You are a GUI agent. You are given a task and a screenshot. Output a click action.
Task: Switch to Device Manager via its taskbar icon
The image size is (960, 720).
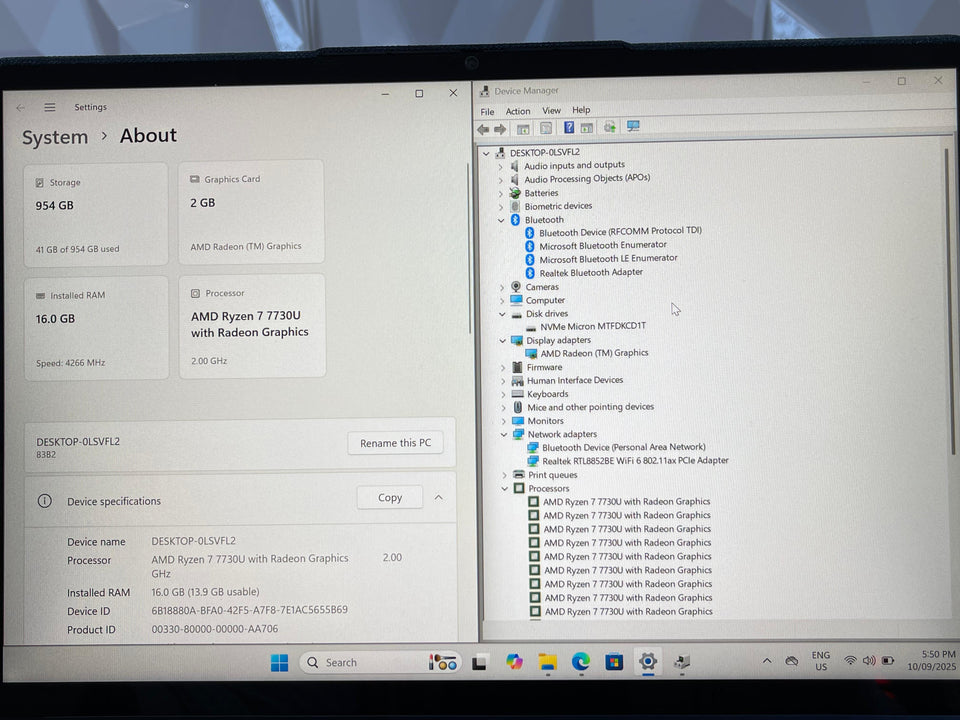coord(681,661)
